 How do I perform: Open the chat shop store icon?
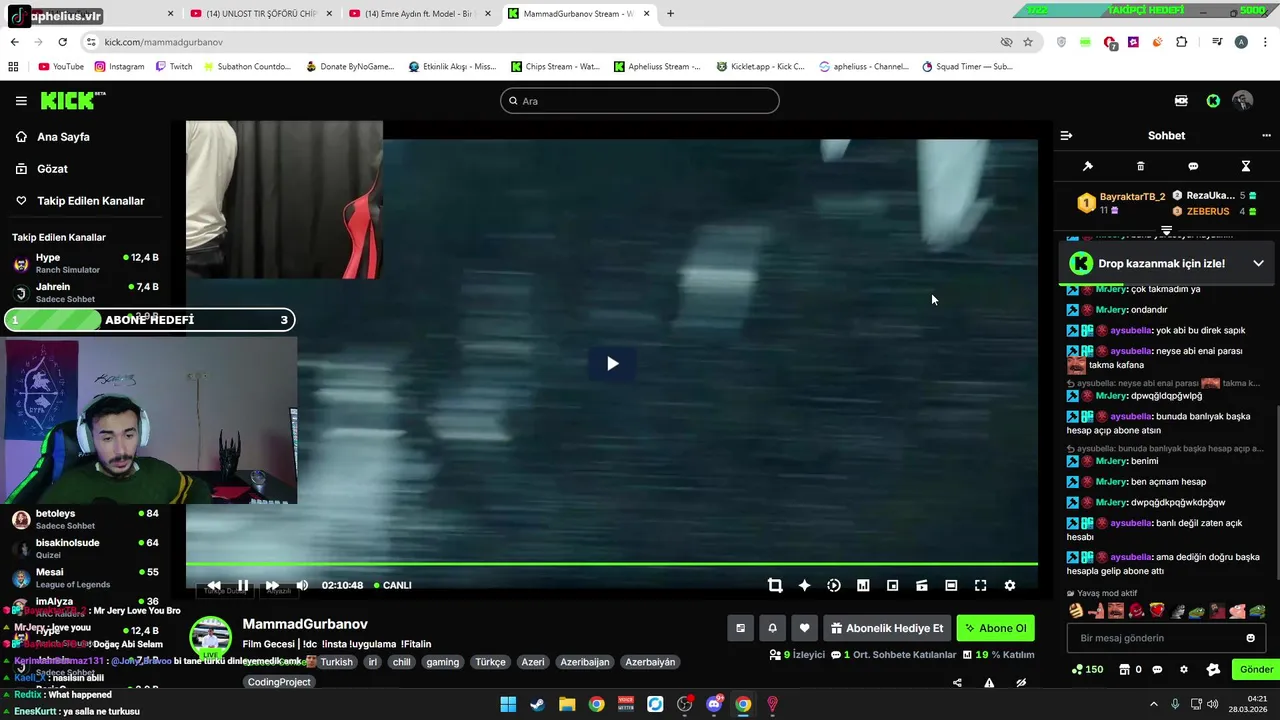point(1125,670)
